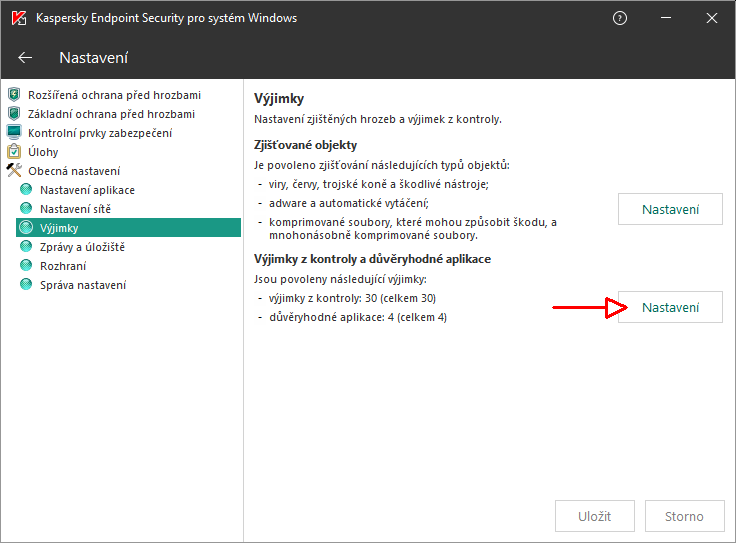Go back using the left arrow
The image size is (736, 543).
(x=25, y=58)
